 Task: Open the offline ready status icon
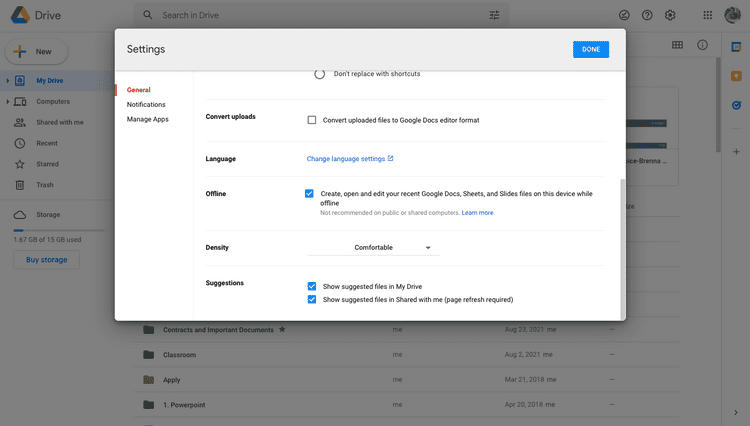point(624,15)
